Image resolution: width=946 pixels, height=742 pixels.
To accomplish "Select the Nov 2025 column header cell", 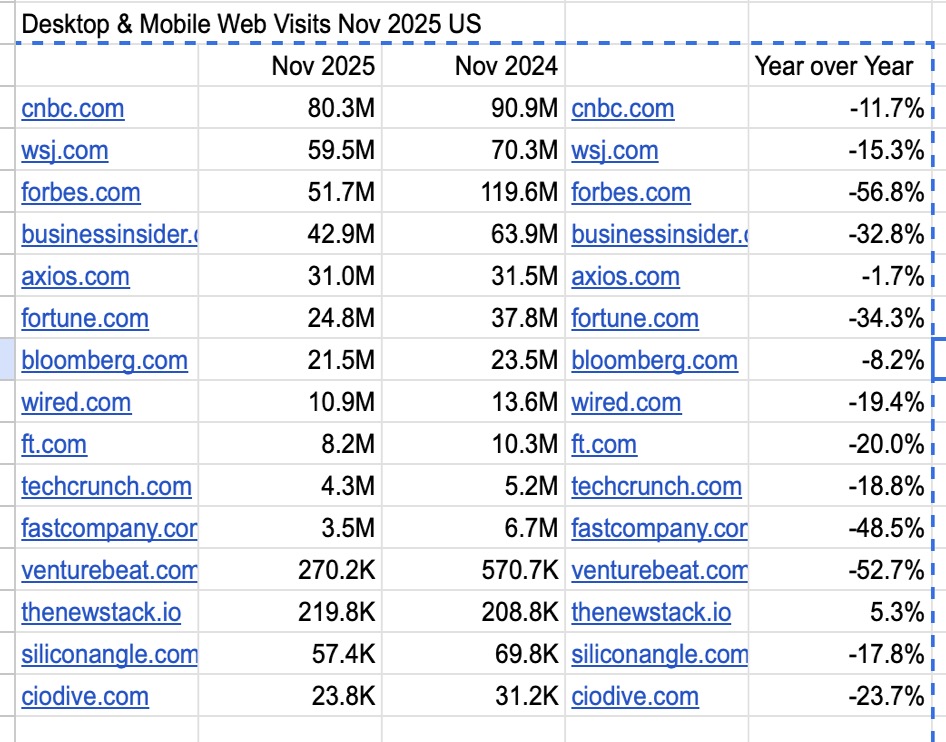I will pyautogui.click(x=323, y=67).
